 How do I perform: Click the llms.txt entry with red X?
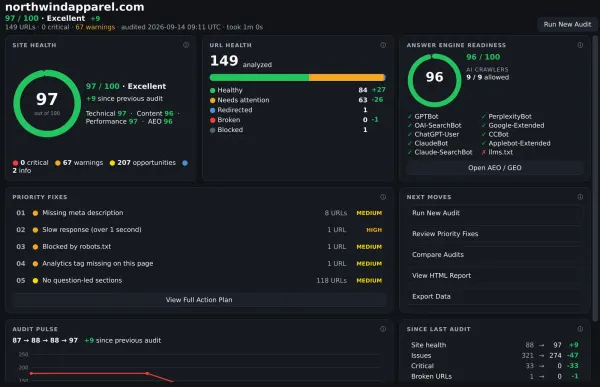pyautogui.click(x=497, y=152)
